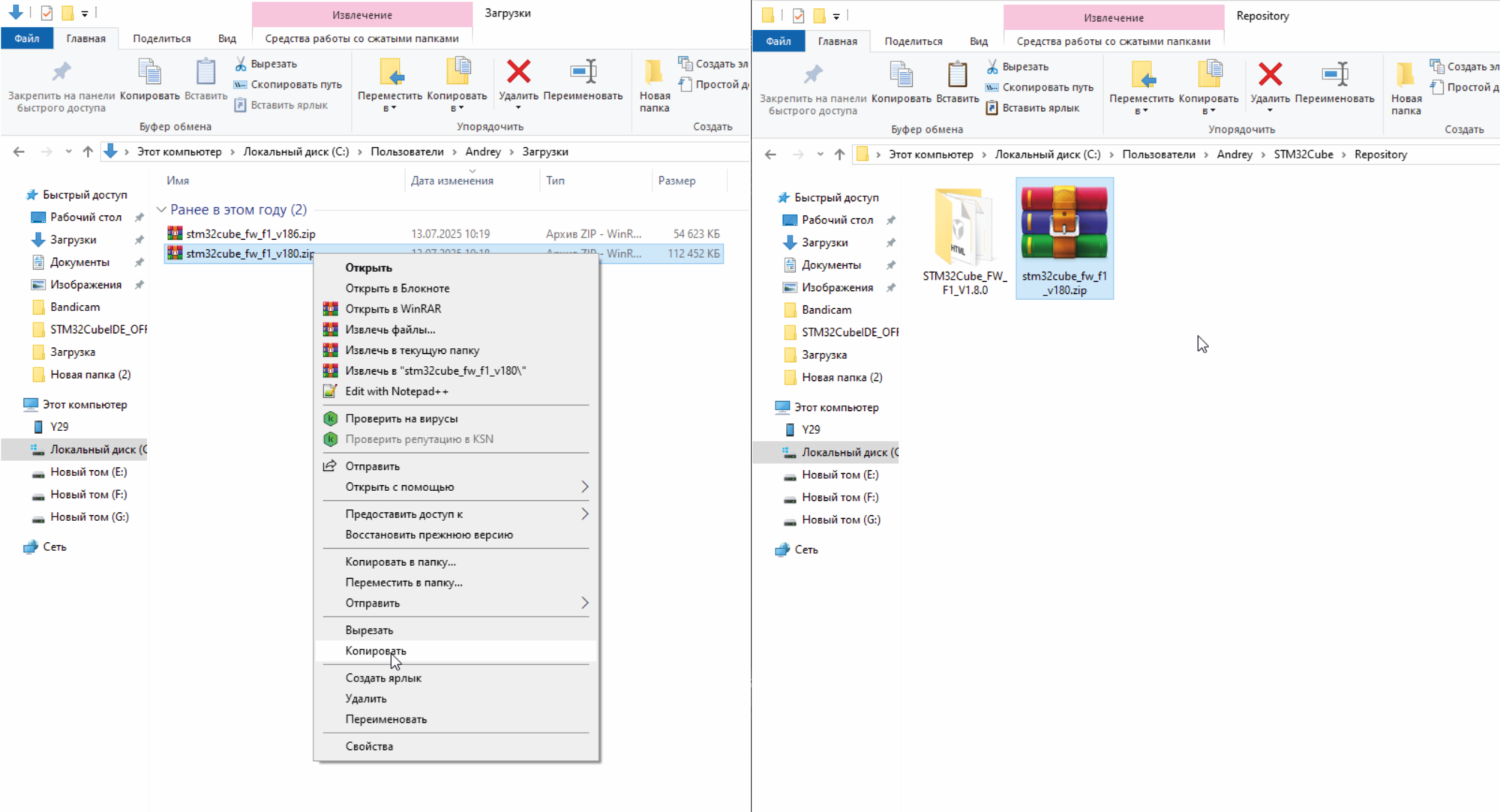Screen dimensions: 1500x812
Task: Collapse the Ранее в этом году file group
Action: [x=161, y=209]
